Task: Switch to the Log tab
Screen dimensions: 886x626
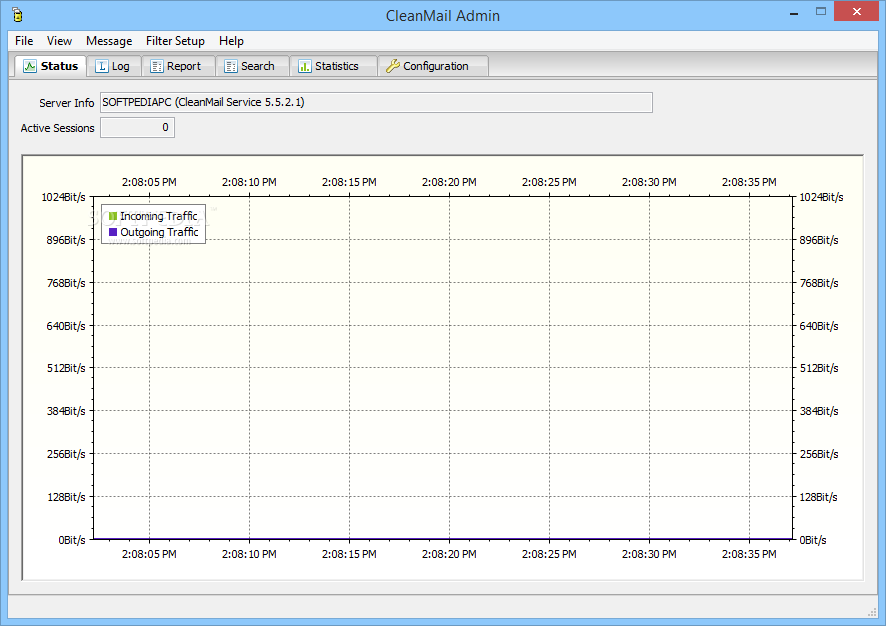Action: click(x=114, y=66)
